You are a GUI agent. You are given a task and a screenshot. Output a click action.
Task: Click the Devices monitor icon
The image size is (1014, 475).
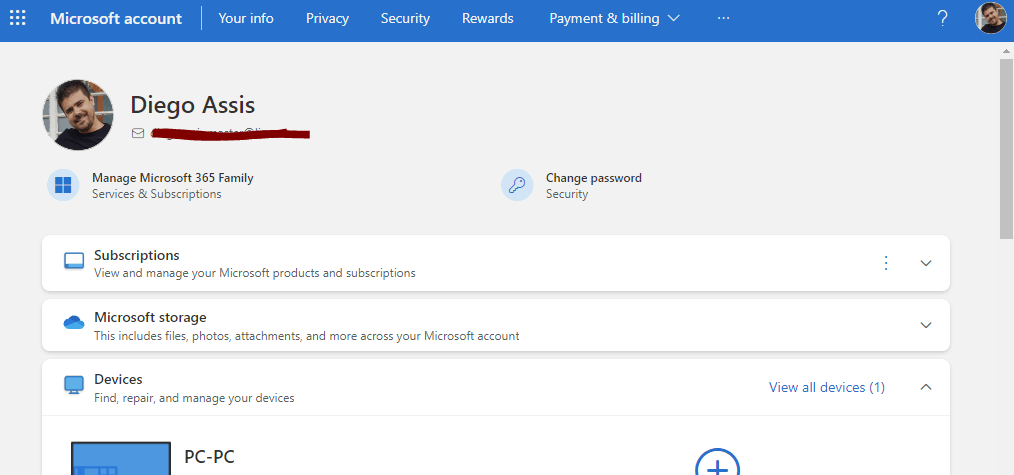[74, 385]
